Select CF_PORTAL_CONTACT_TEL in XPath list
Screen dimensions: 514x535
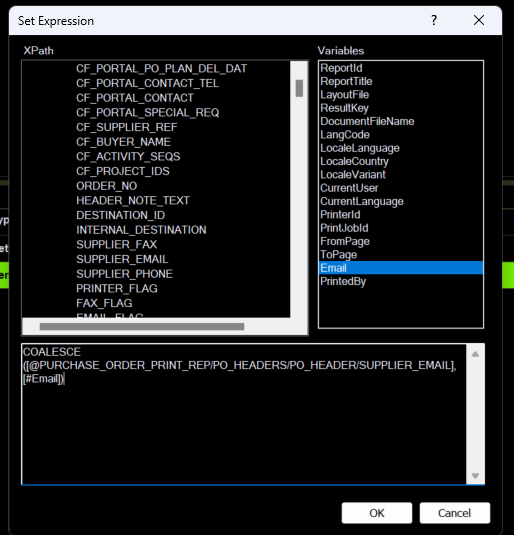click(147, 83)
